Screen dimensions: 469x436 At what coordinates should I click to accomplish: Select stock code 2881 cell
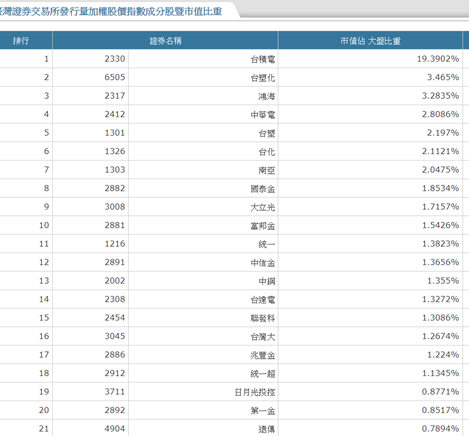90,225
